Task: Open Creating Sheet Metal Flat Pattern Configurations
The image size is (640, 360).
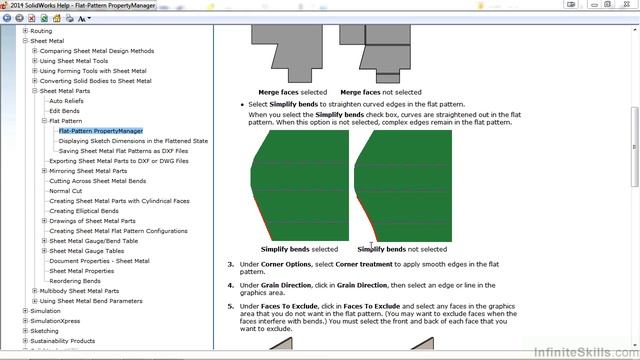Action: coord(118,231)
